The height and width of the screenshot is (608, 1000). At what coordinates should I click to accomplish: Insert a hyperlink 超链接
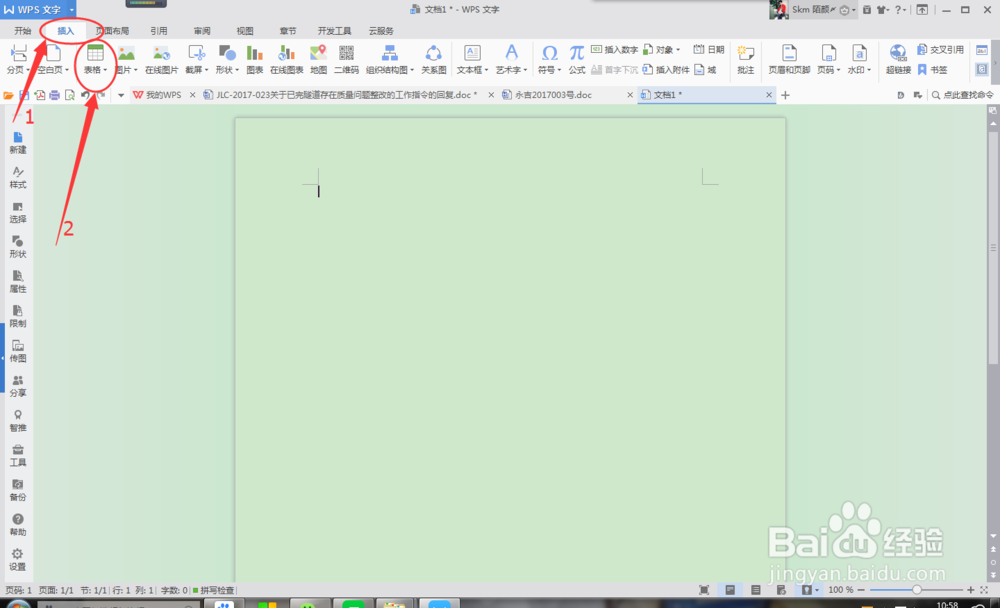[898, 59]
